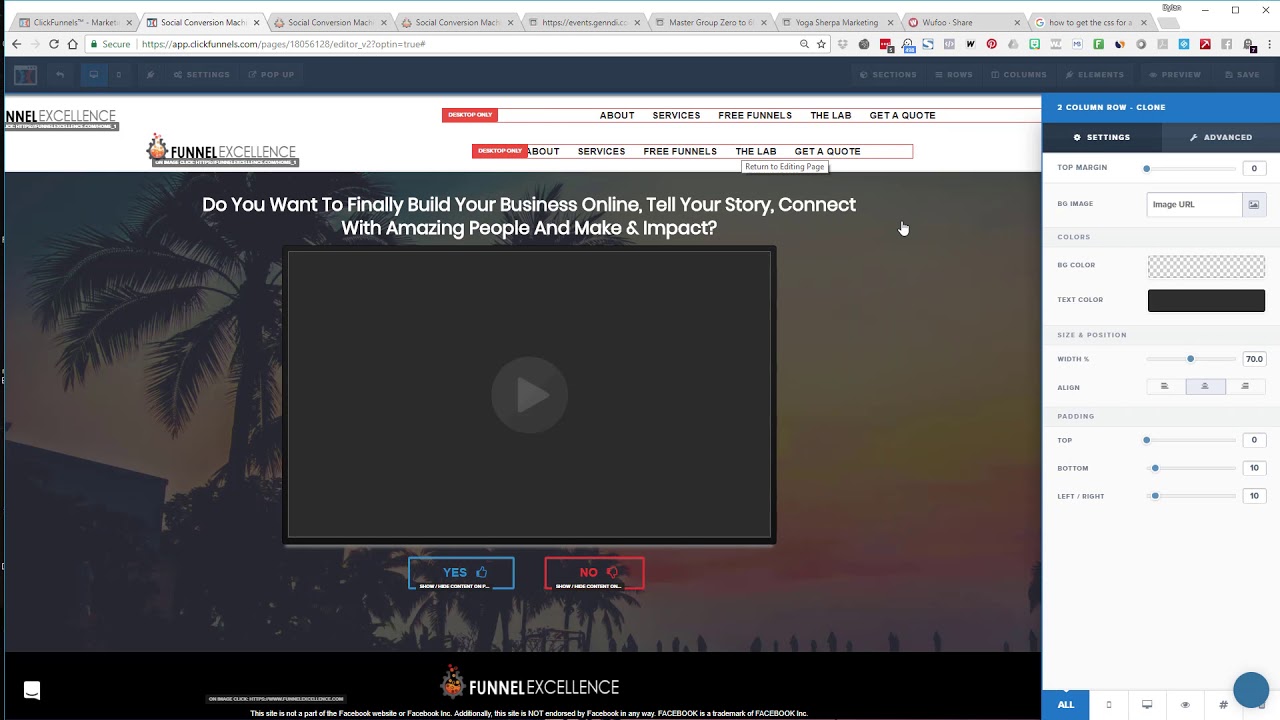Click the Funnel Excellence footer logo
The image size is (1280, 720).
tap(530, 684)
